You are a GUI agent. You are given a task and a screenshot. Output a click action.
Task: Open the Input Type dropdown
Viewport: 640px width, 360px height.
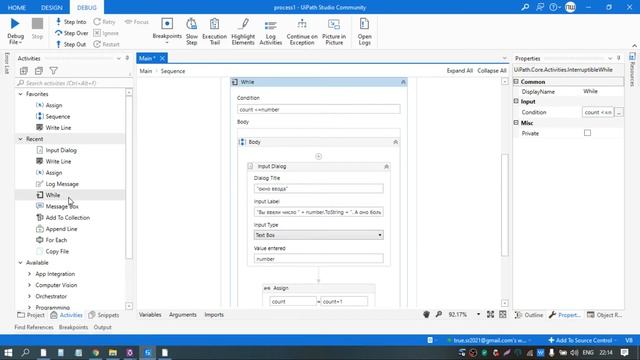(318, 235)
